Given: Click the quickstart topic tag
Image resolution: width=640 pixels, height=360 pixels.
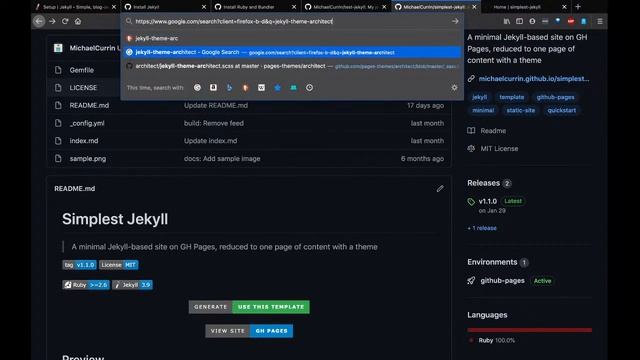Looking at the screenshot, I should click(x=562, y=110).
